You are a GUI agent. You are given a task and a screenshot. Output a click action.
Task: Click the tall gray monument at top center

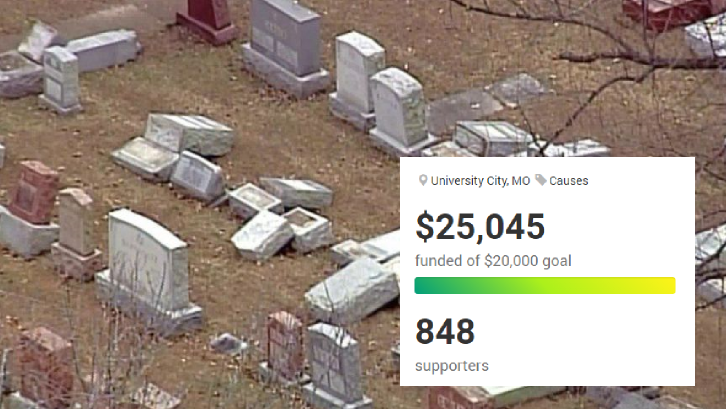[x=285, y=46]
